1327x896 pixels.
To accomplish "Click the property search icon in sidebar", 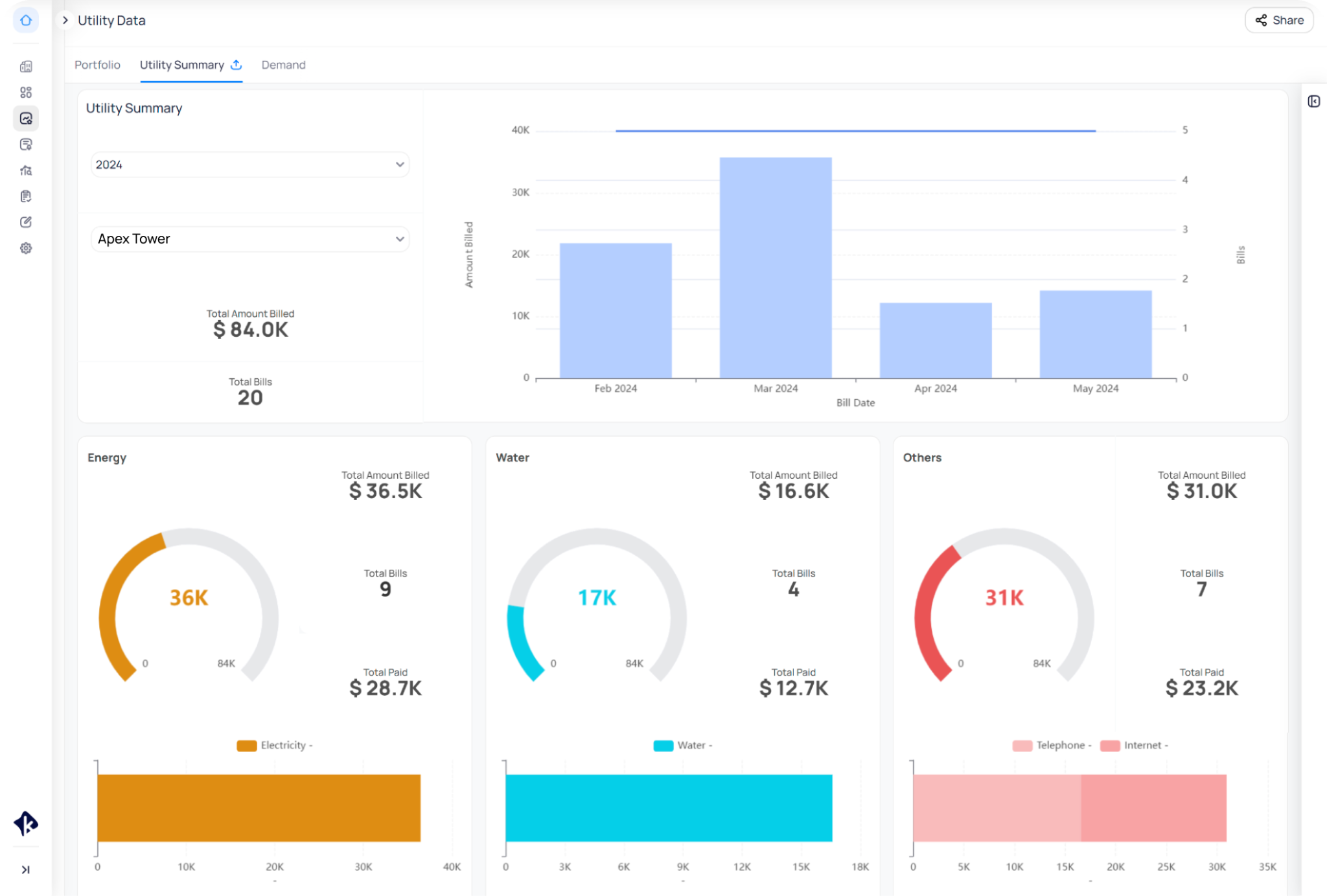I will [26, 170].
